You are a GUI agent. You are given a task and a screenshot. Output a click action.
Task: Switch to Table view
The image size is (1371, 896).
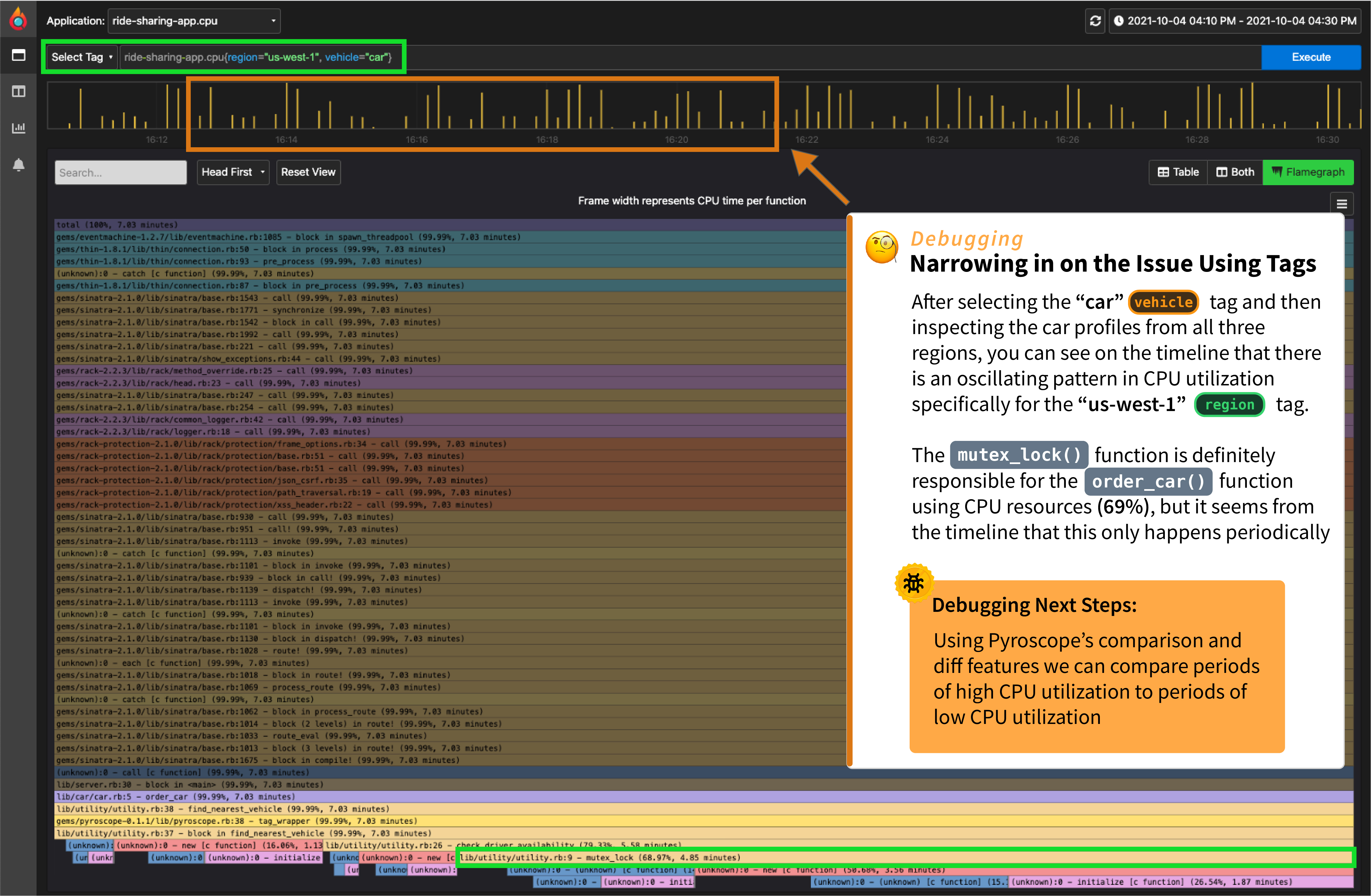tap(1178, 172)
